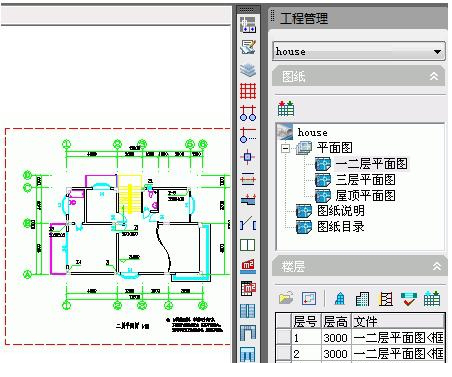Select the row header of floor 2
Screen dimensions: 452x377
point(284,353)
